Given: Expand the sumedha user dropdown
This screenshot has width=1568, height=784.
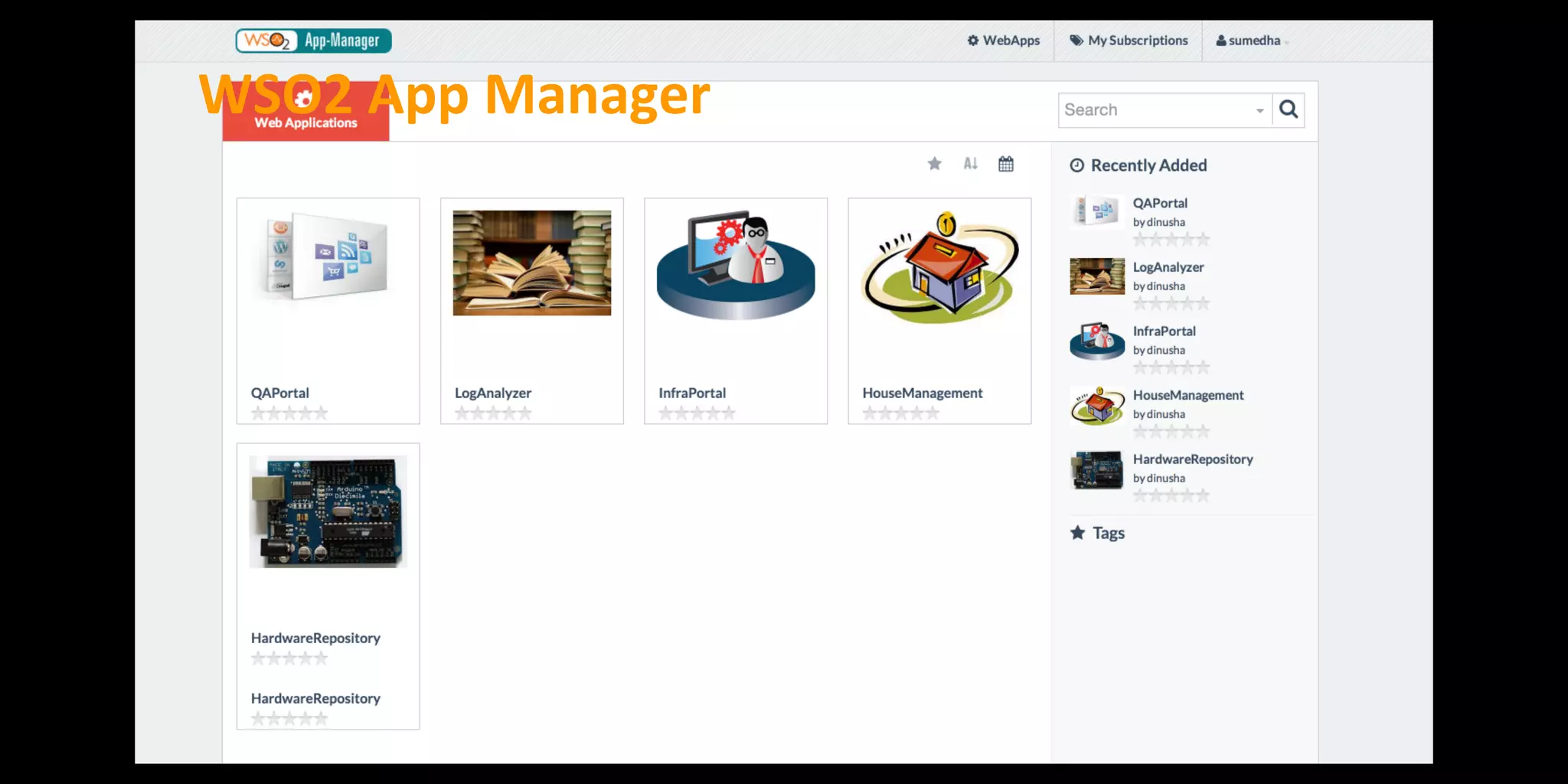Looking at the screenshot, I should 1253,41.
